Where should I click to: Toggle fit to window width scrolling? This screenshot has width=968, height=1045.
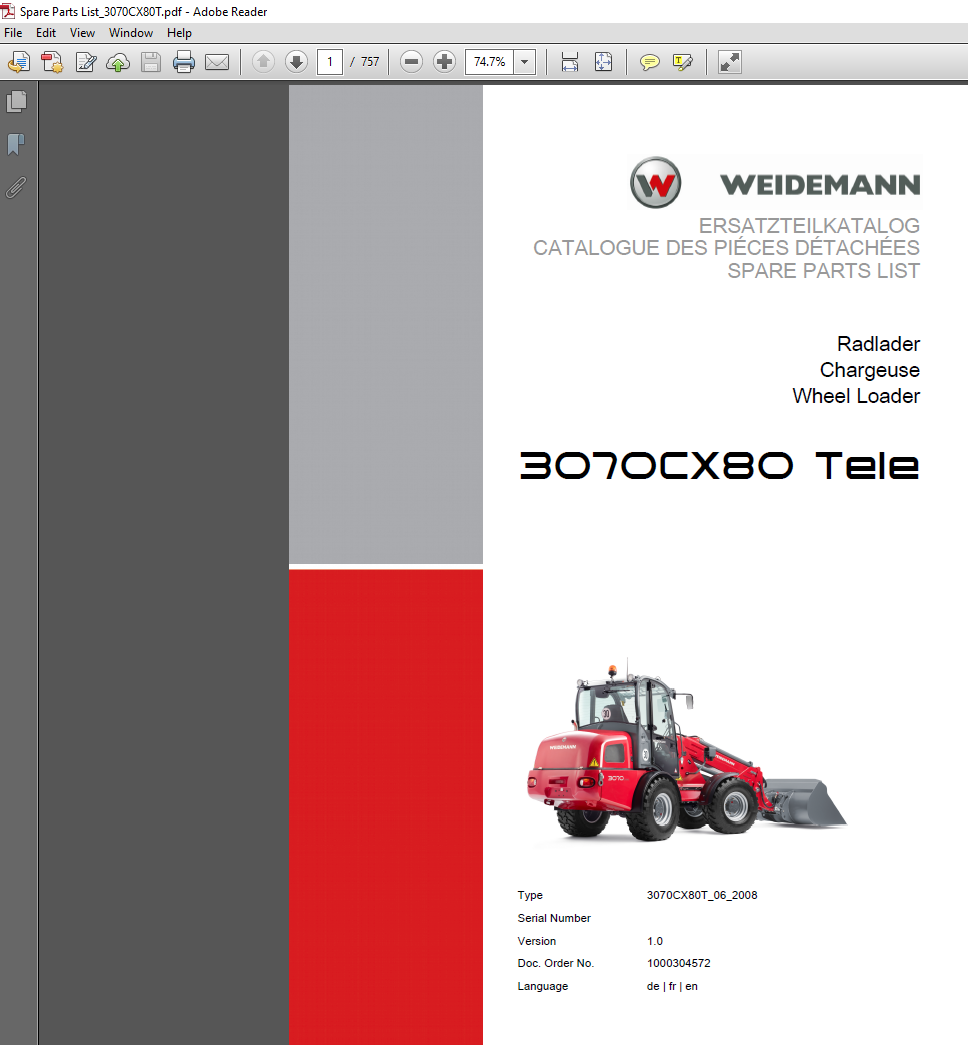click(570, 62)
